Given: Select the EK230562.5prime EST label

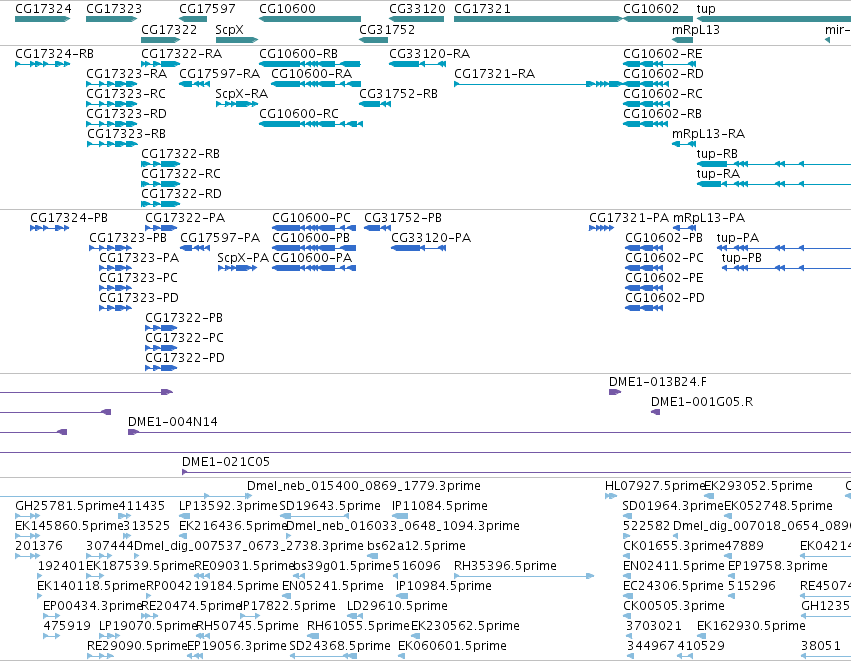Looking at the screenshot, I should [465, 626].
